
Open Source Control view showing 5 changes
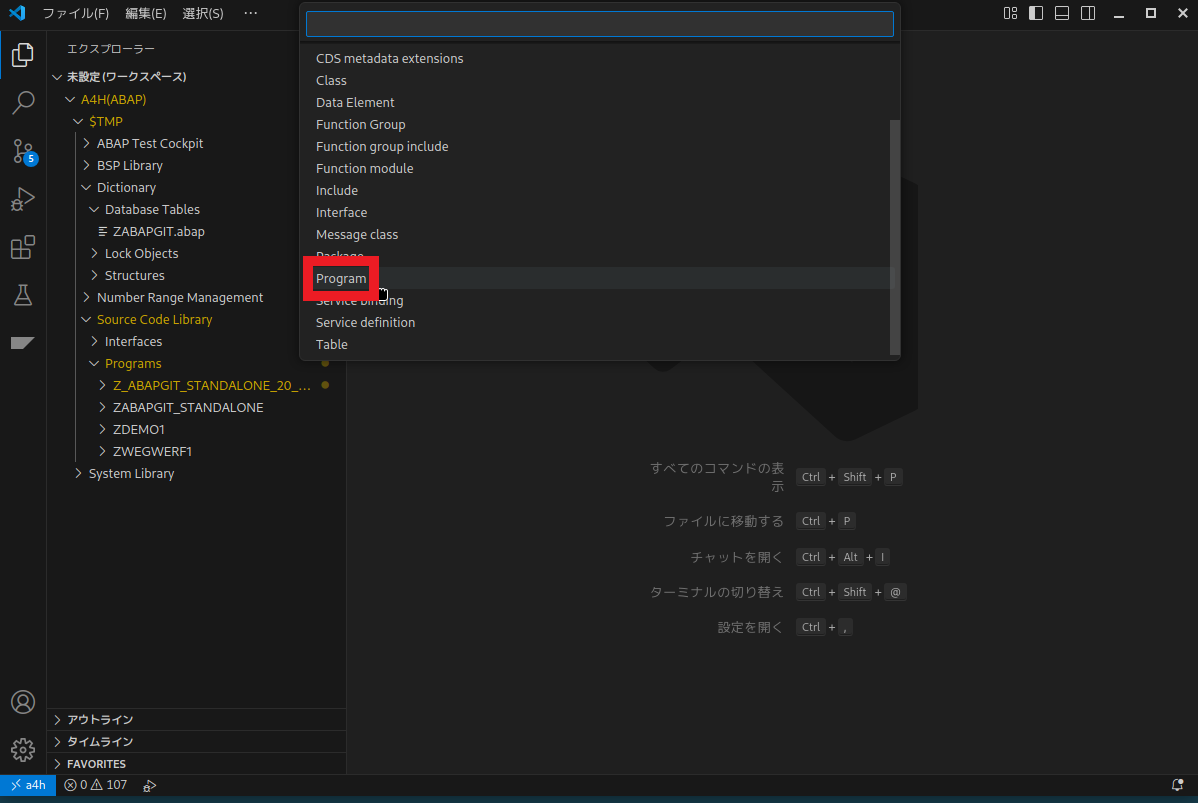(23, 151)
